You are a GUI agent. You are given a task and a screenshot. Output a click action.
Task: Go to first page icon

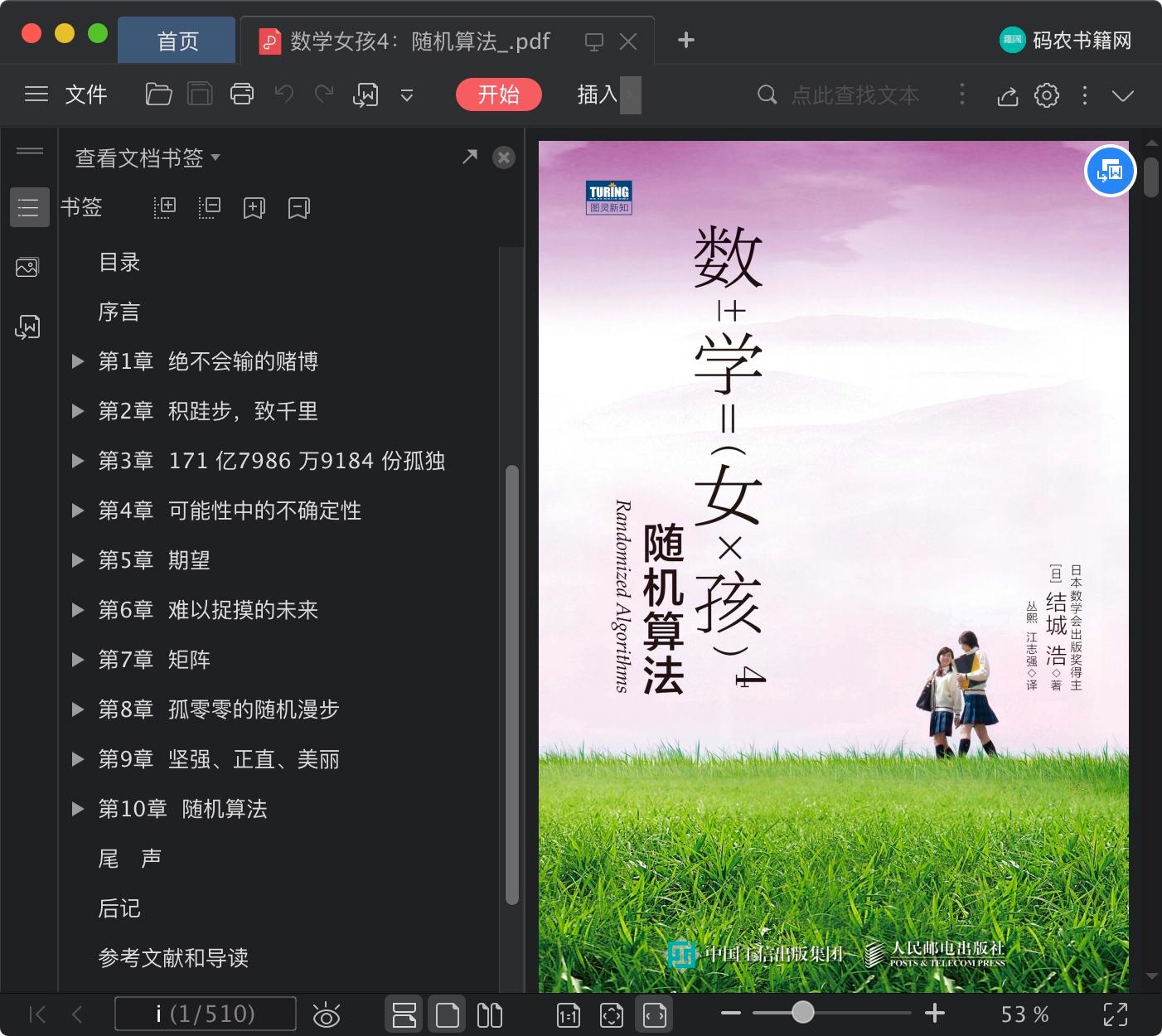click(37, 1014)
